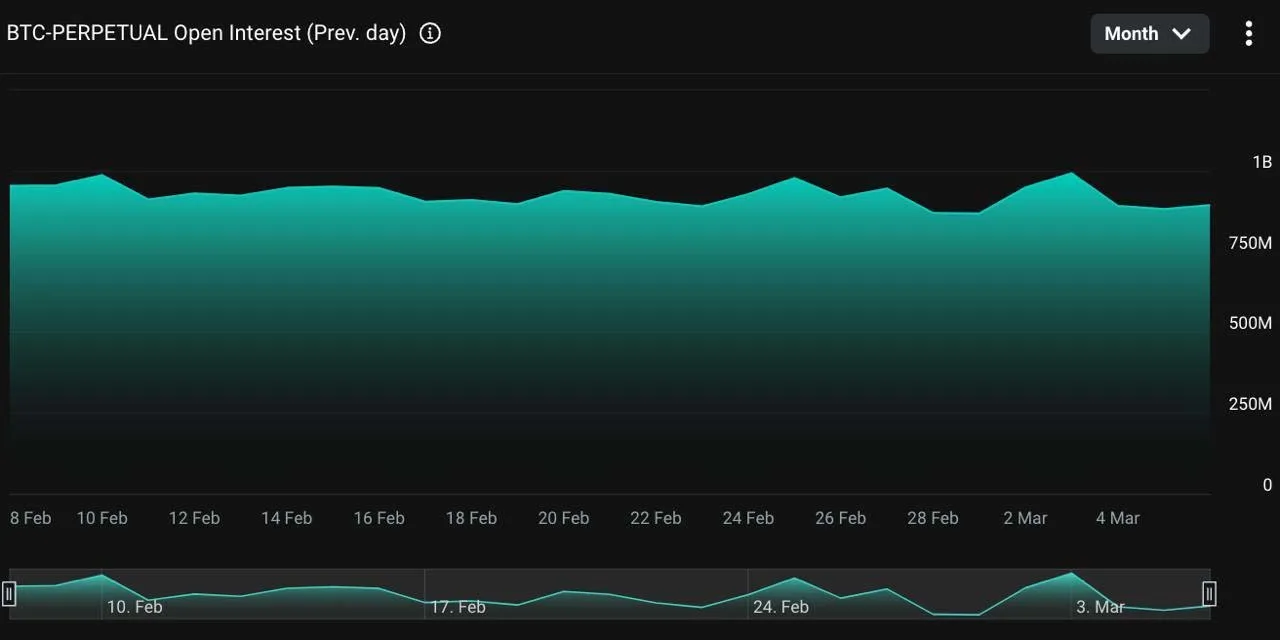The image size is (1280, 640).
Task: Click the 14 Feb date label
Action: 287,518
